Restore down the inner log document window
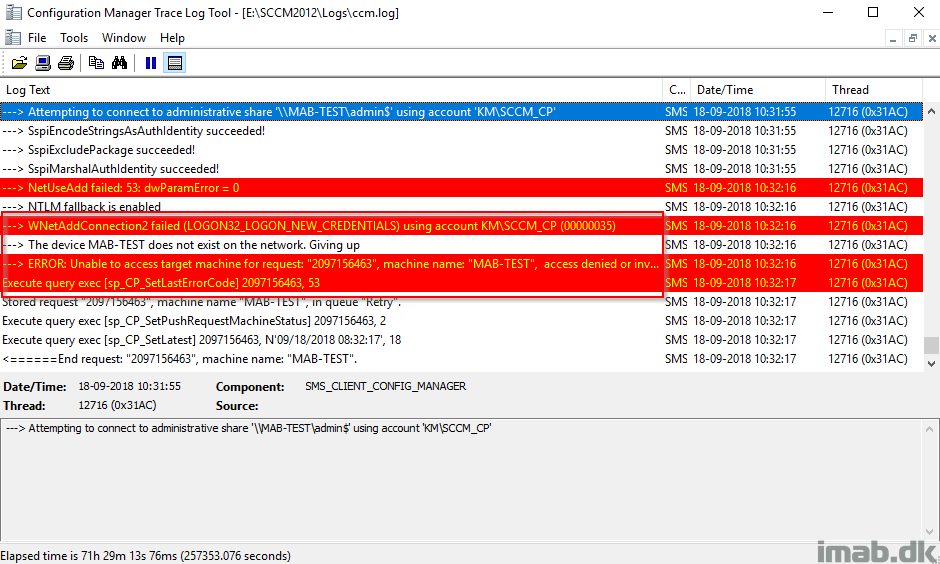The image size is (940, 564). point(912,38)
